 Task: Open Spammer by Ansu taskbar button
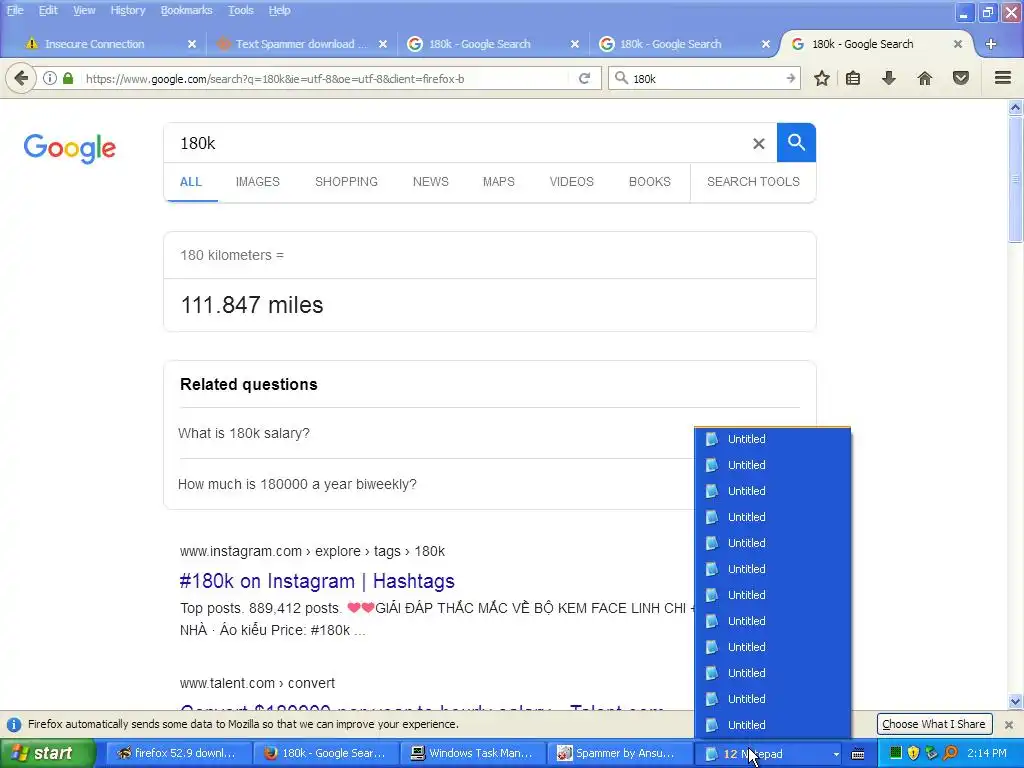(x=618, y=753)
